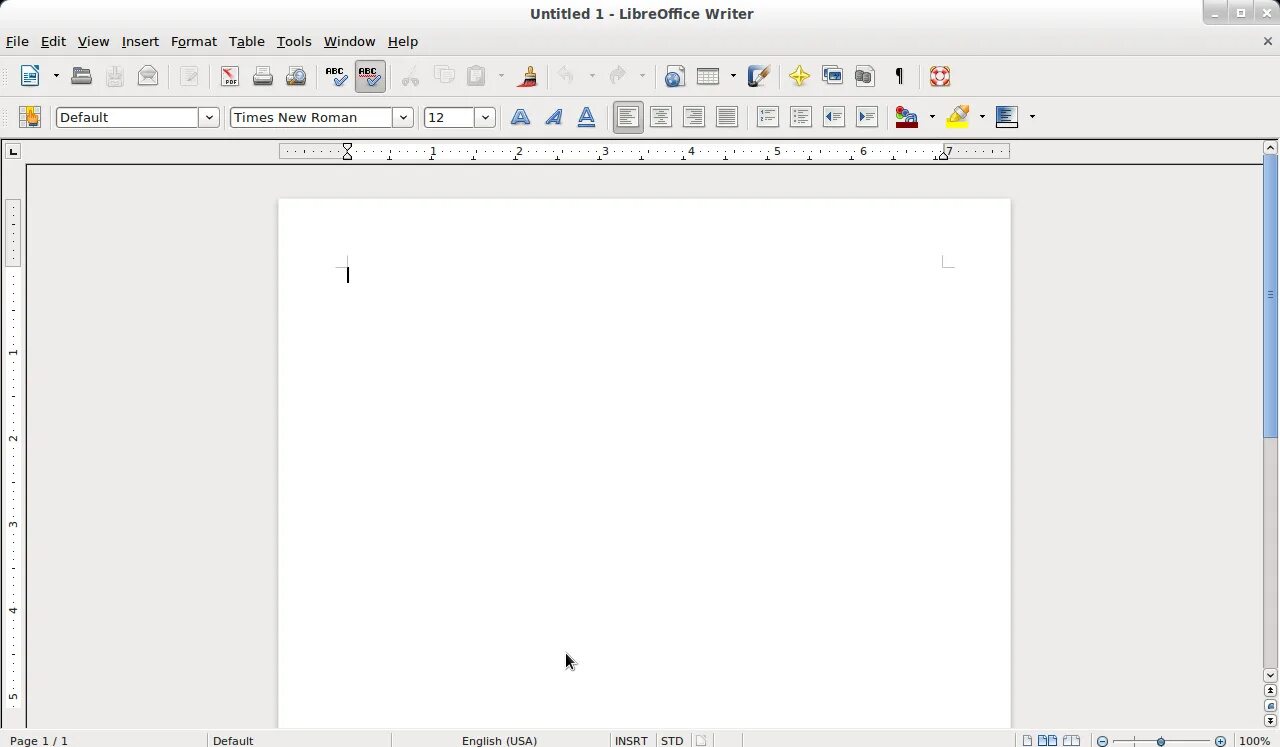Apply Italic with the slanted A icon
Viewport: 1280px width, 747px height.
(553, 117)
